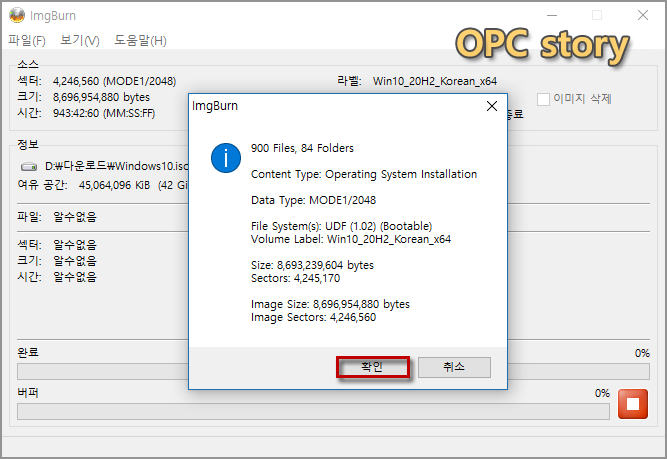Click source sector value '4,246,560 (MODE1/2048)'
Image resolution: width=667 pixels, height=459 pixels.
pos(114,81)
